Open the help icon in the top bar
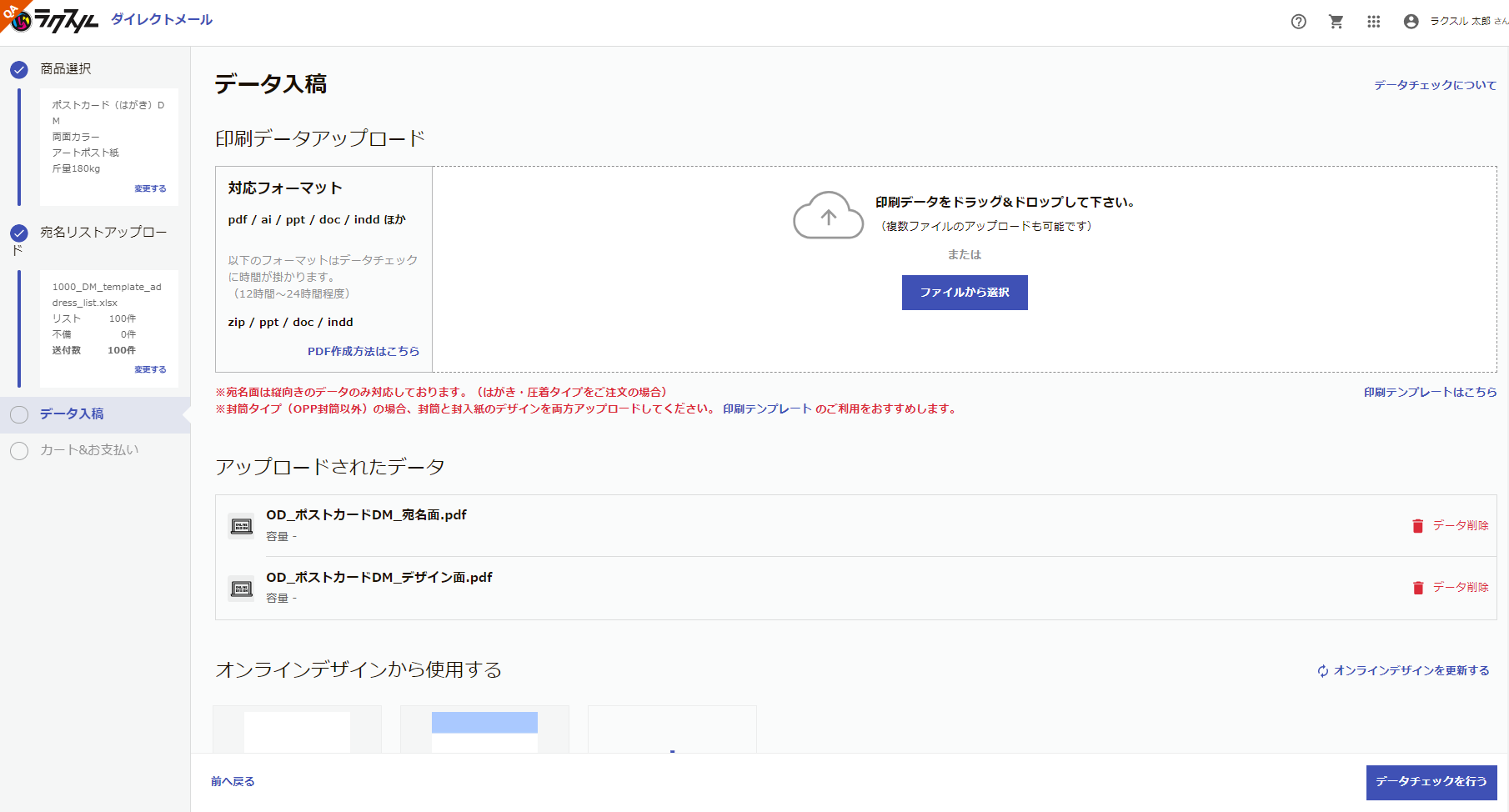This screenshot has height=812, width=1509. 1298,22
